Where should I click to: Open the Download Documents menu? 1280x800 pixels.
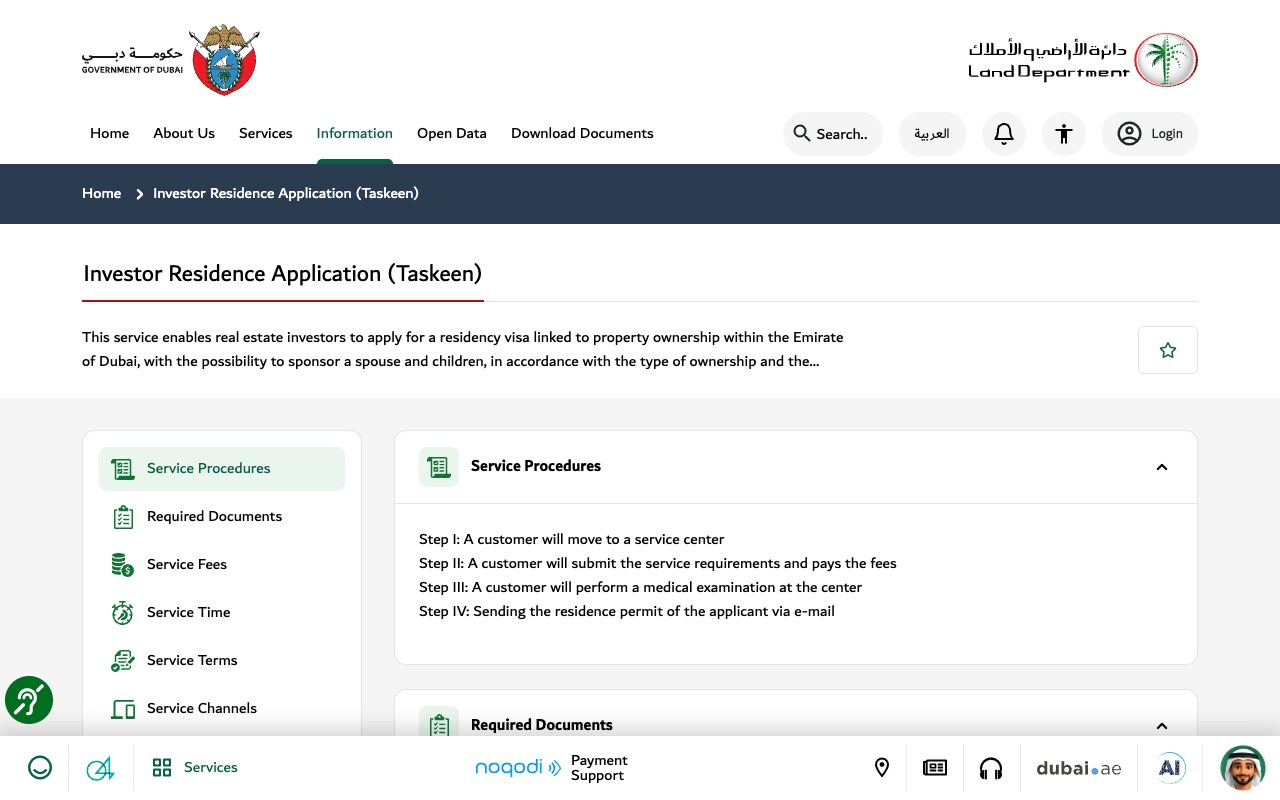pyautogui.click(x=582, y=134)
